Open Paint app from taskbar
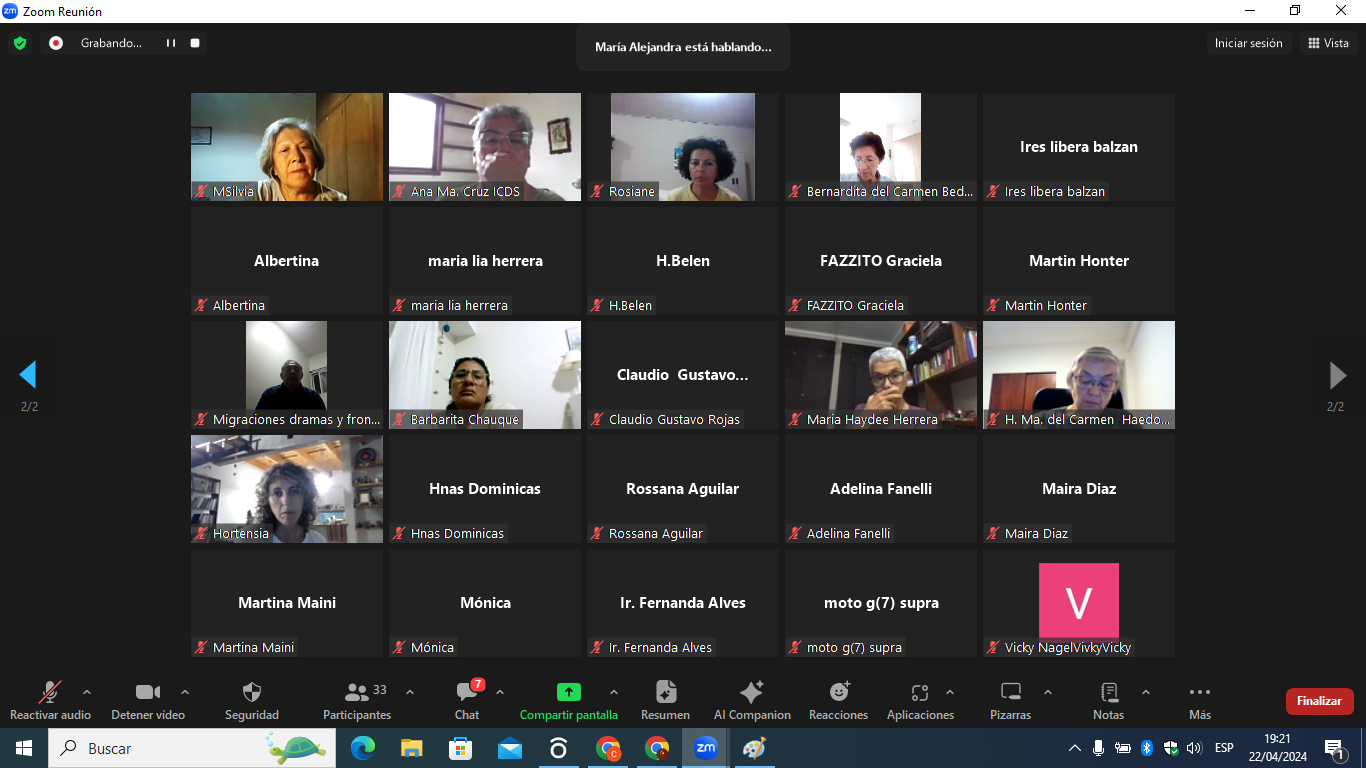Image resolution: width=1366 pixels, height=768 pixels. [755, 748]
